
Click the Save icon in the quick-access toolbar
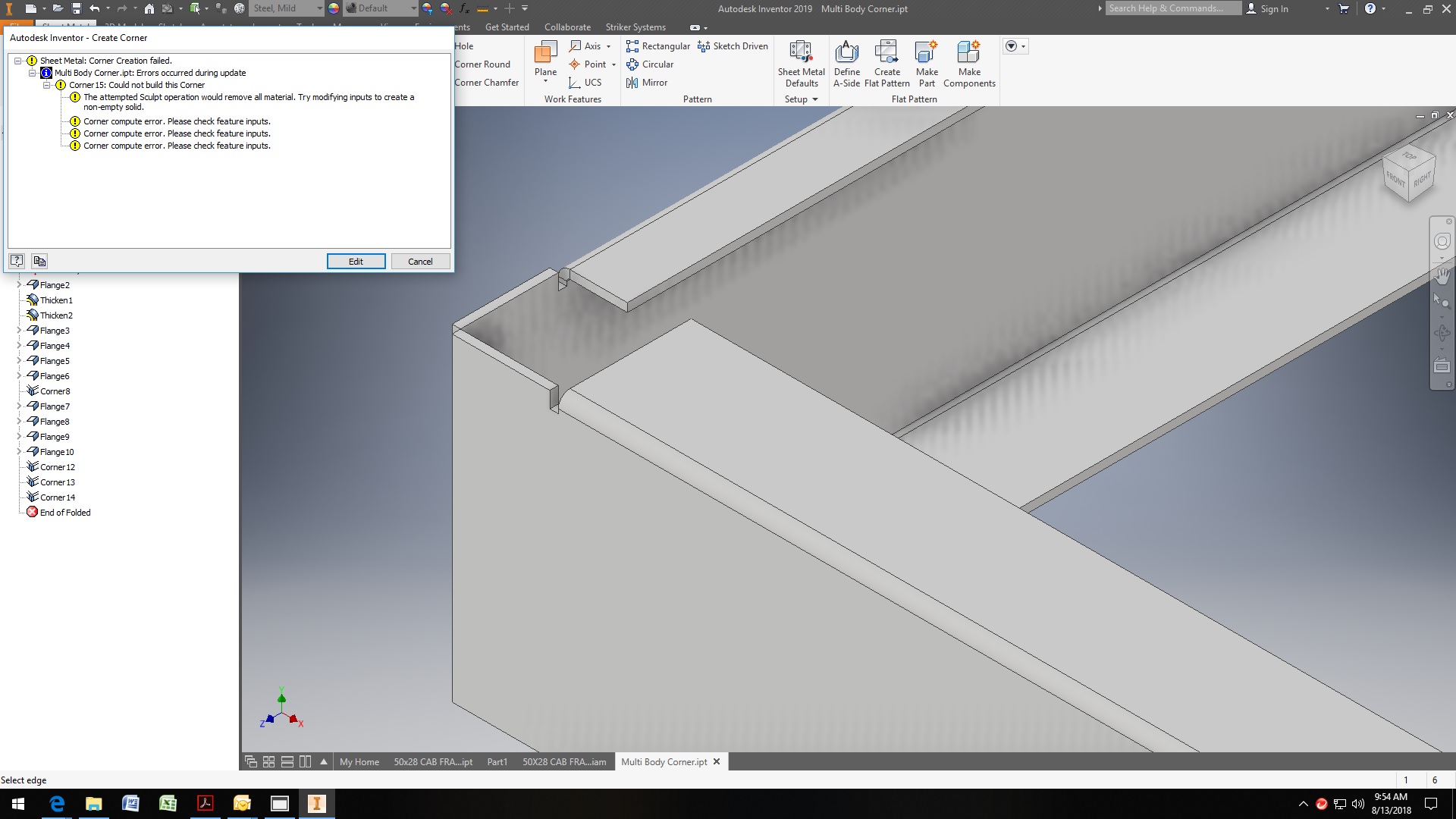click(x=77, y=8)
